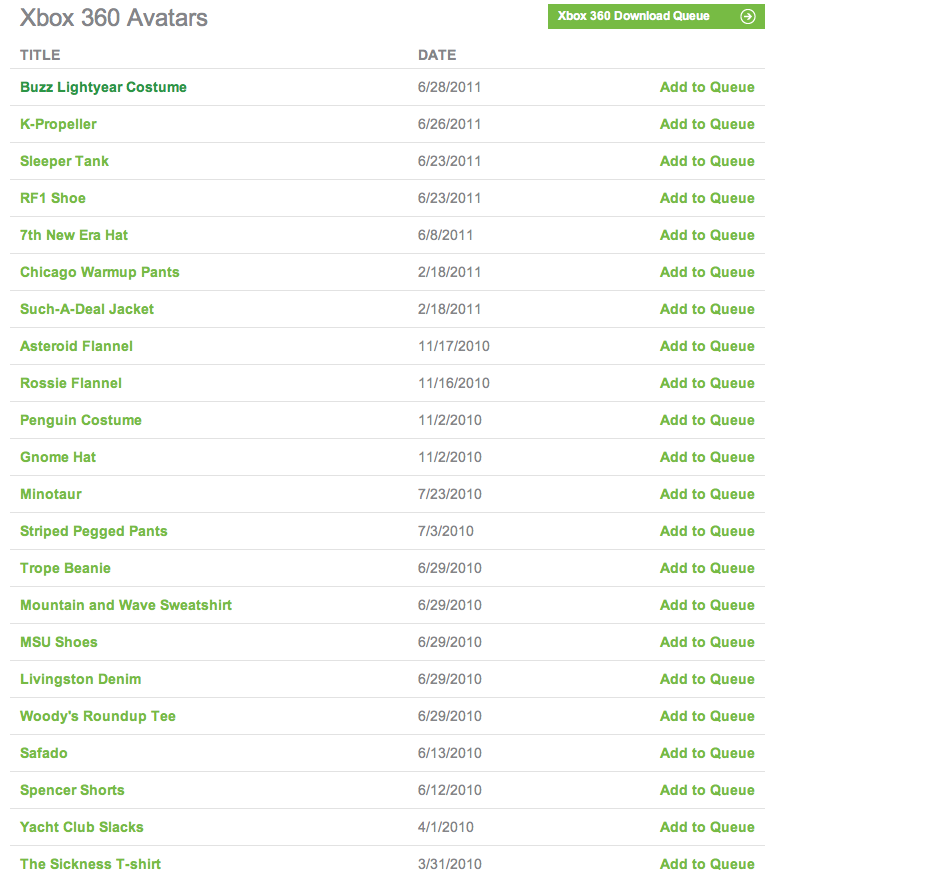Add Striped Pegged Pants to queue
Screen dimensions: 933x874
click(707, 531)
